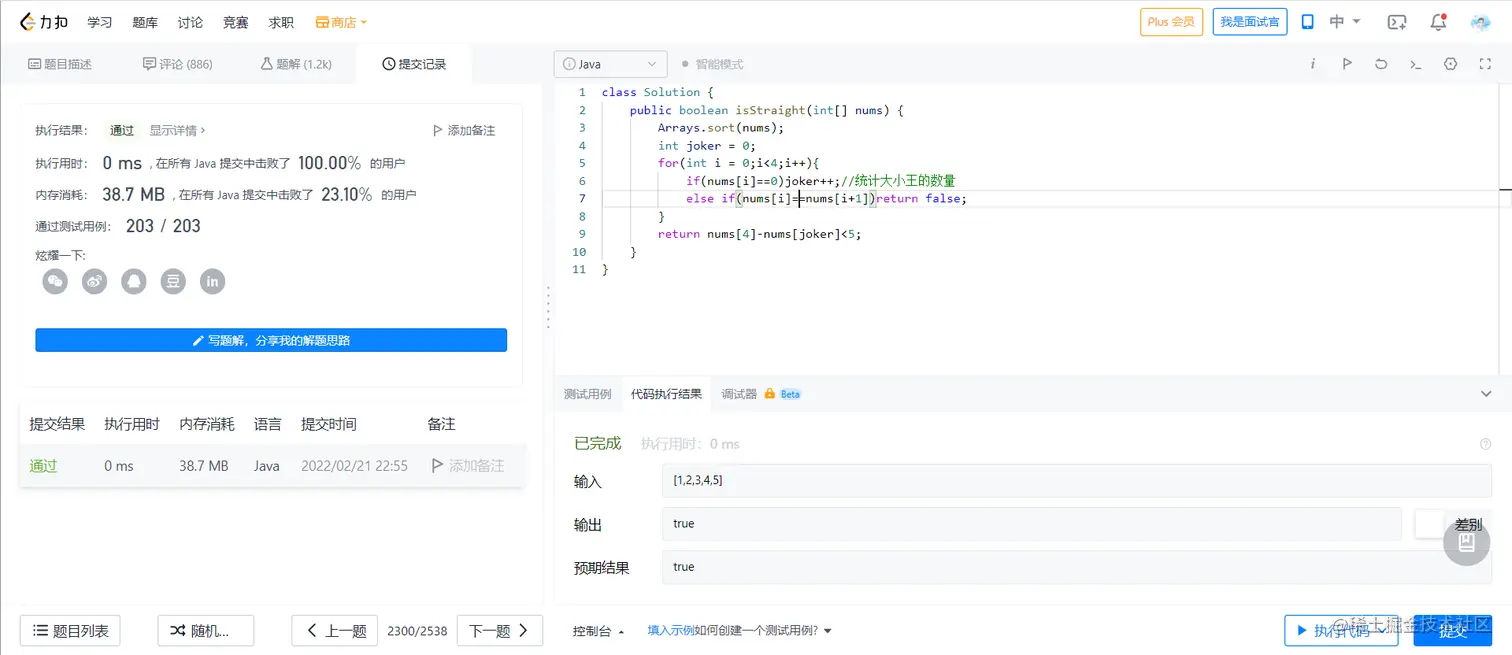Click 添加备注 in submission row
The height and width of the screenshot is (655, 1512).
[x=467, y=466]
